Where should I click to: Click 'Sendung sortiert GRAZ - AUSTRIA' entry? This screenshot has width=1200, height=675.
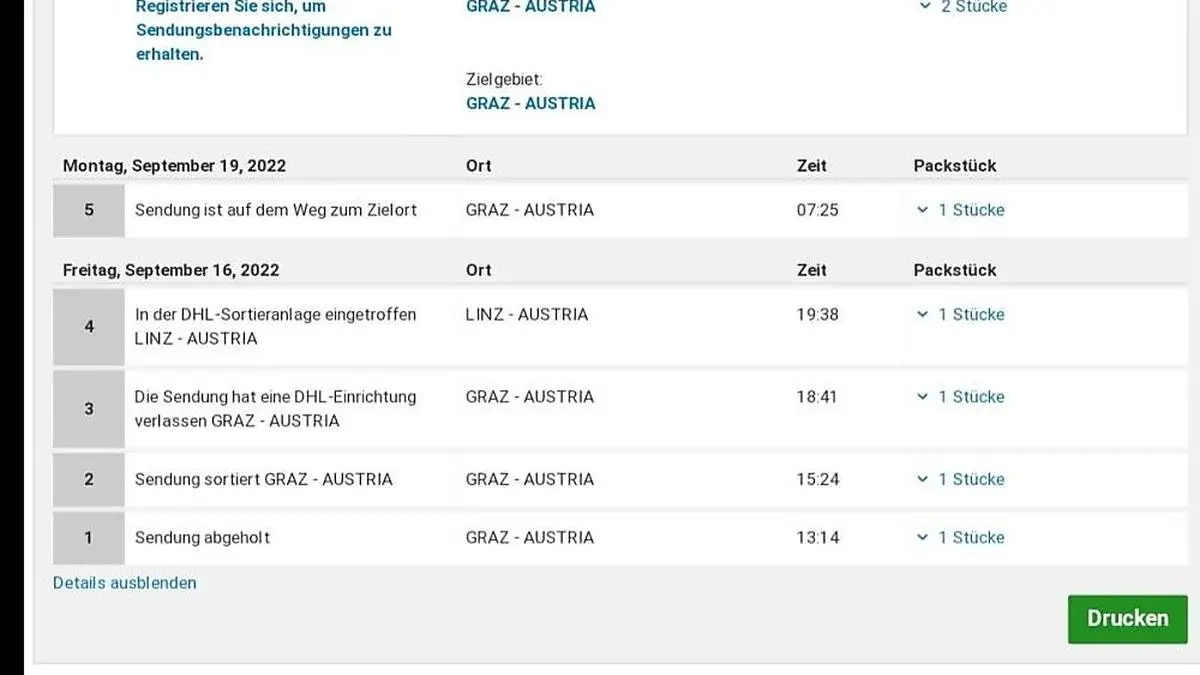pos(264,479)
